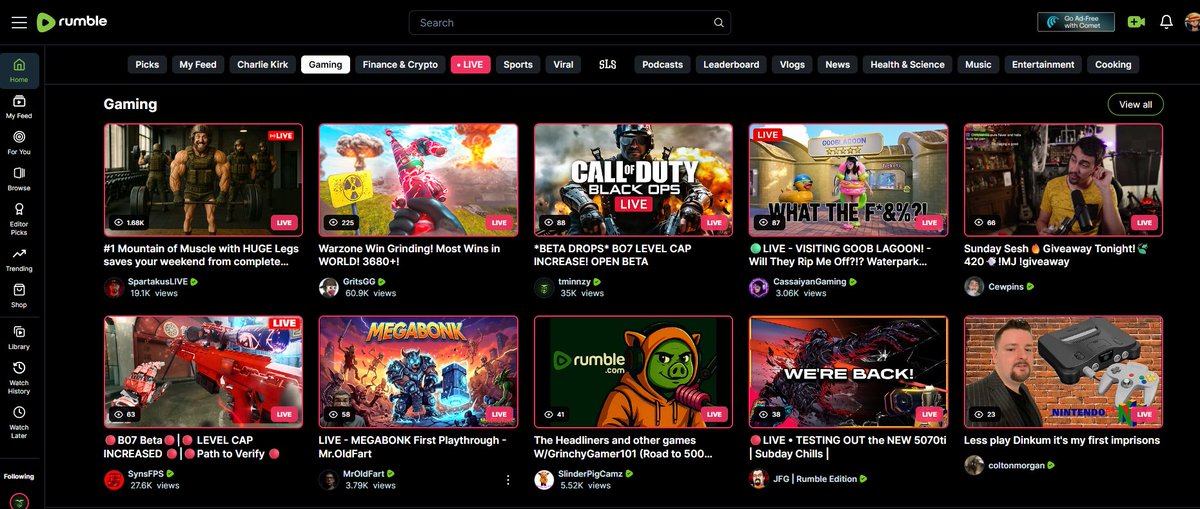The height and width of the screenshot is (509, 1200).
Task: Select the Picks category tab
Action: 147,64
